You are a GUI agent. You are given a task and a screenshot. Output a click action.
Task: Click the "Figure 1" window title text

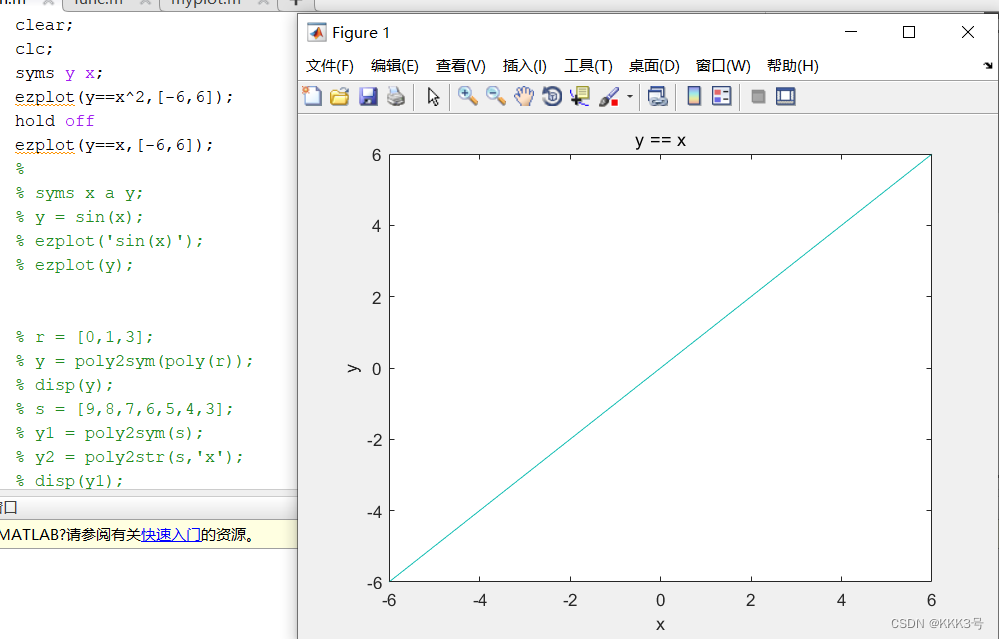361,32
